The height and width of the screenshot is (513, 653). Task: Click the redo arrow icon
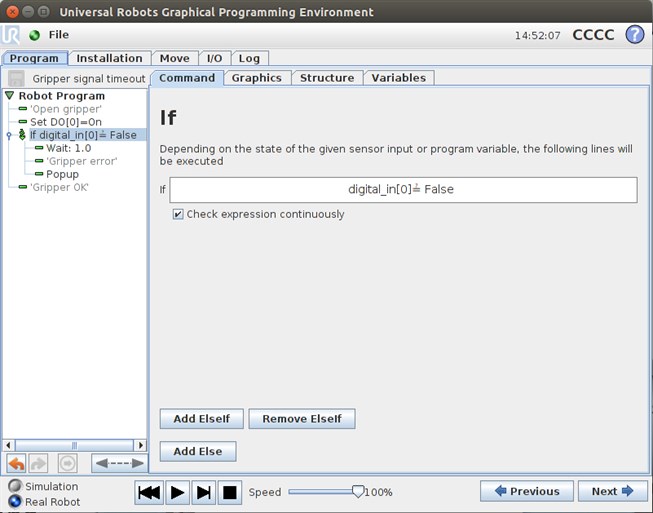38,463
